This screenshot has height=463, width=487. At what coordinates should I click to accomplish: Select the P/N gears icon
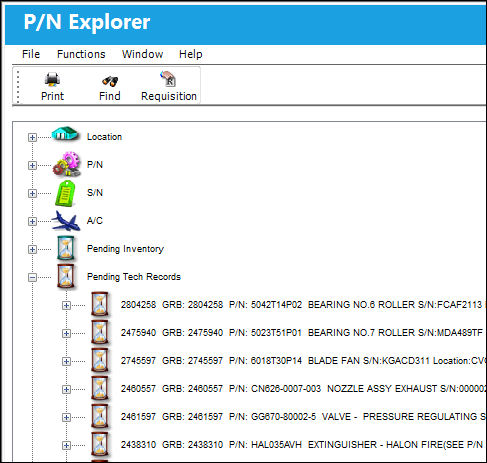[x=67, y=164]
